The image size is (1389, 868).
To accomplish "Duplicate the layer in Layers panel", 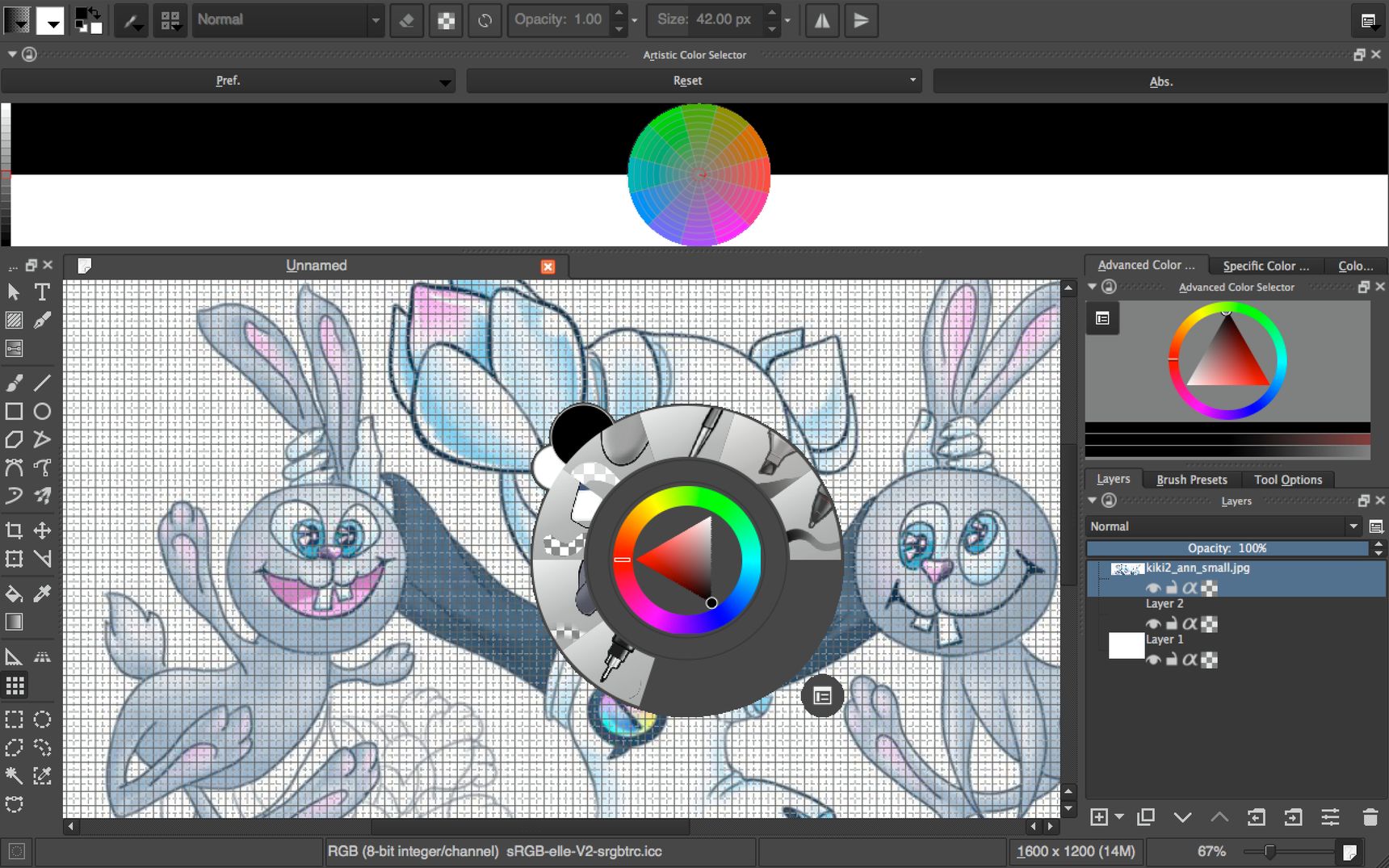I will 1145,817.
